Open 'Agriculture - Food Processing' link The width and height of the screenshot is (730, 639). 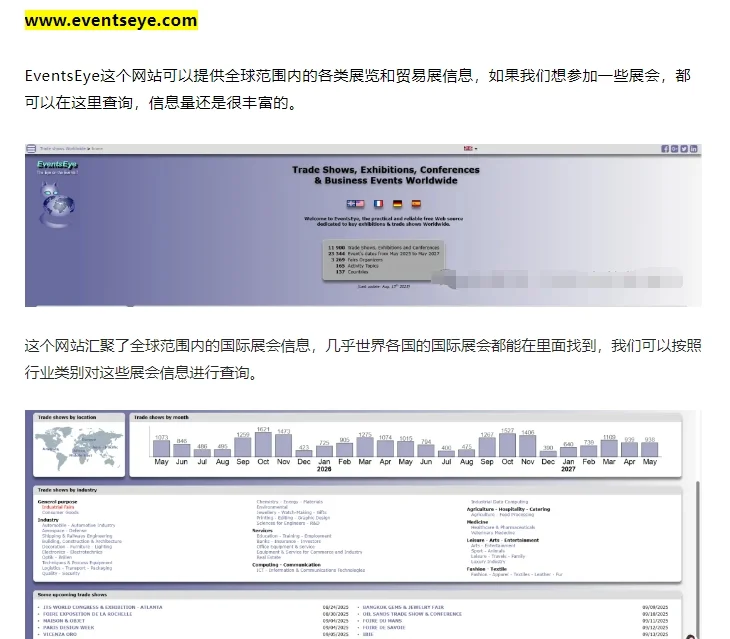pos(503,515)
